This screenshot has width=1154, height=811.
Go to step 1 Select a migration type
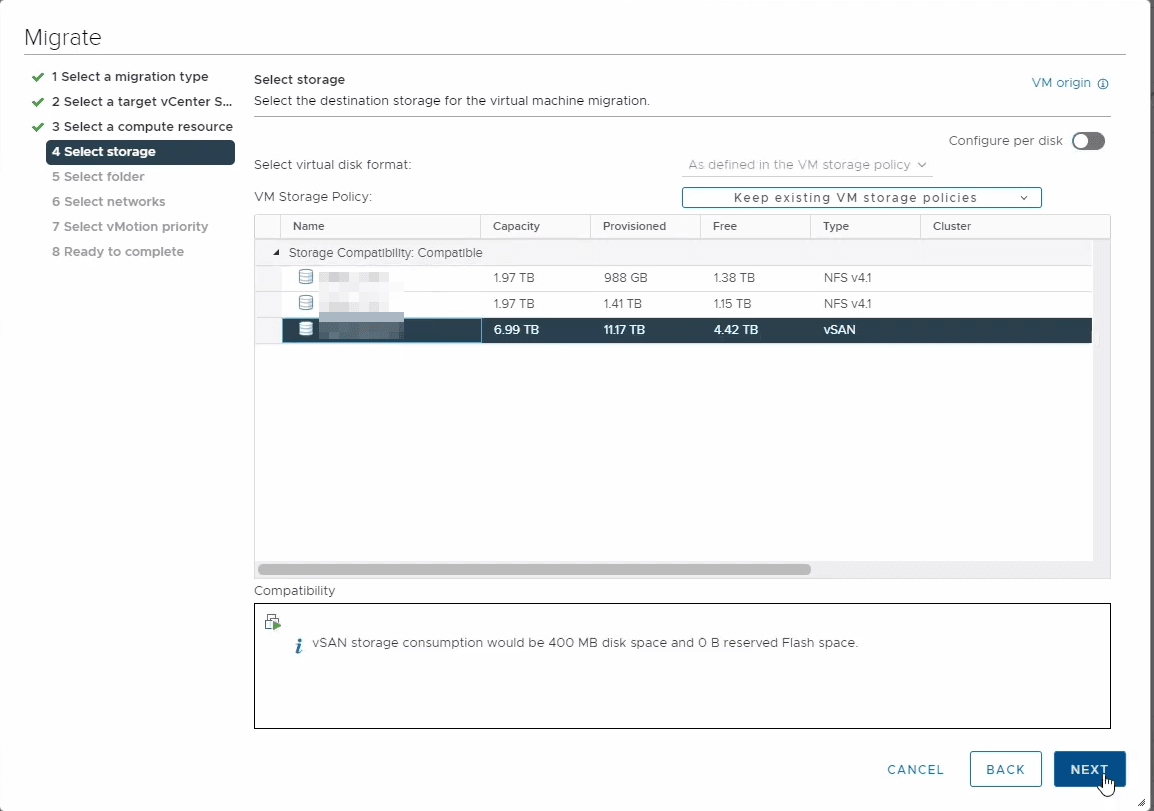tap(130, 77)
